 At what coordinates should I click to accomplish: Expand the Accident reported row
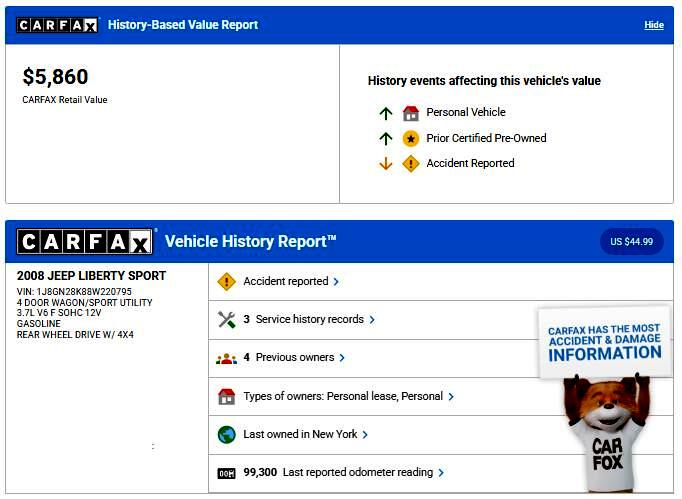[x=291, y=282]
